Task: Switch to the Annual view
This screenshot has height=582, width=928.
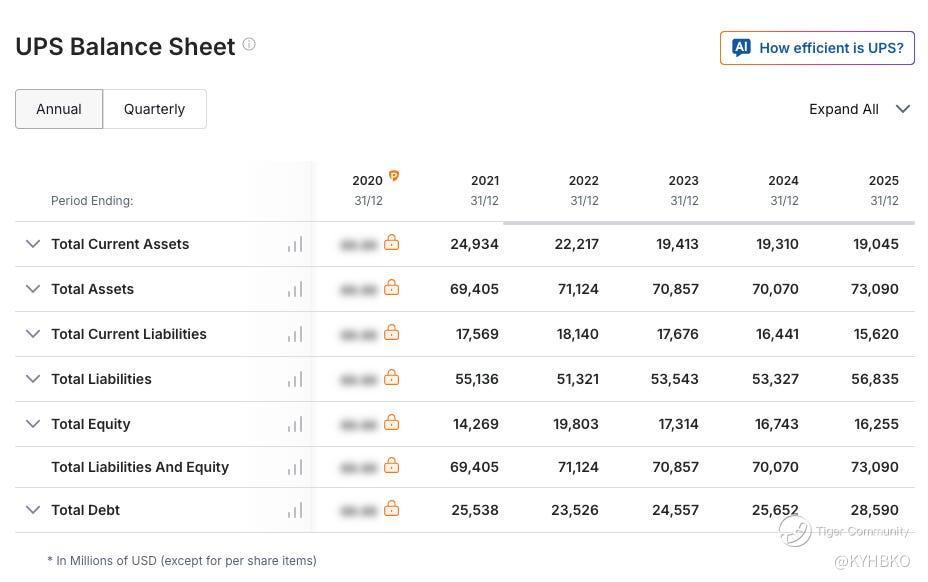Action: pyautogui.click(x=59, y=109)
